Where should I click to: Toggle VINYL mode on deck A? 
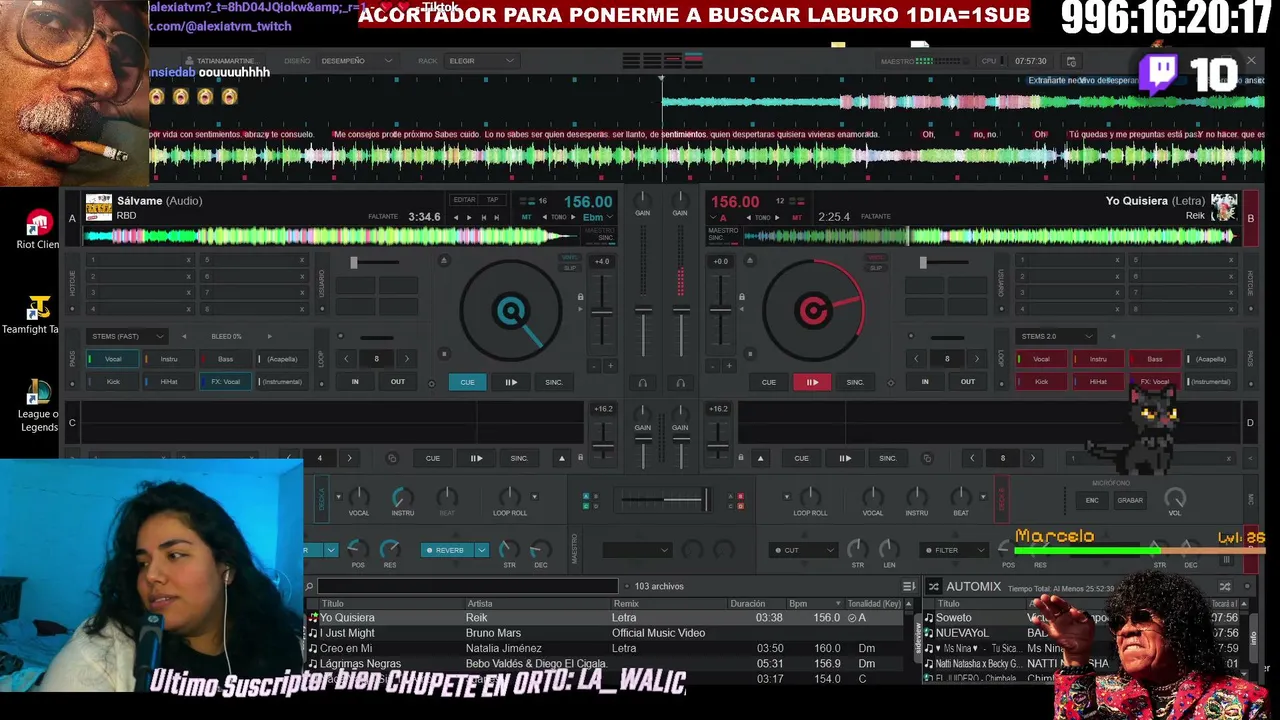[570, 258]
